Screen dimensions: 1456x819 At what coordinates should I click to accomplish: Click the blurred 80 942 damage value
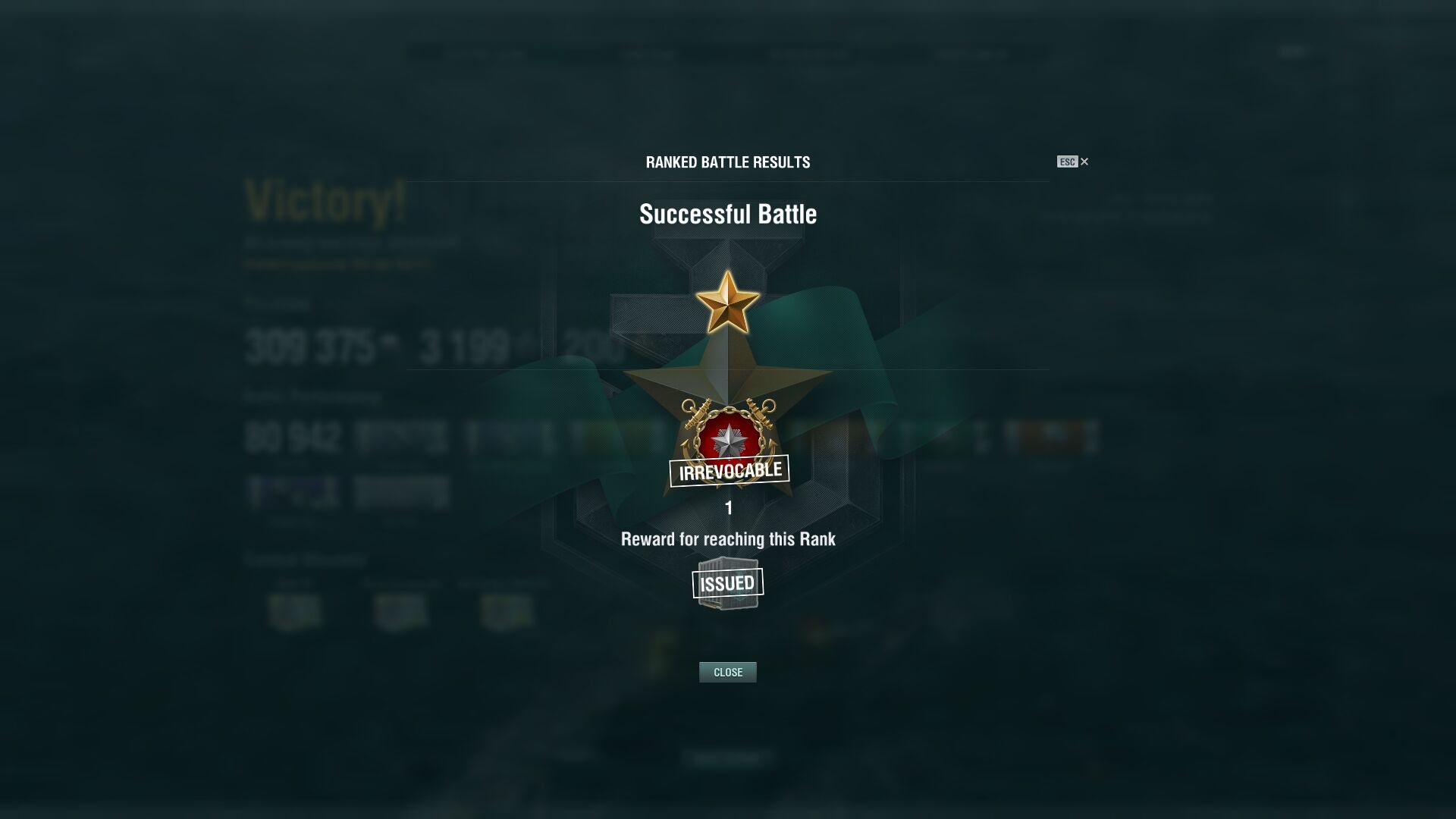[293, 439]
